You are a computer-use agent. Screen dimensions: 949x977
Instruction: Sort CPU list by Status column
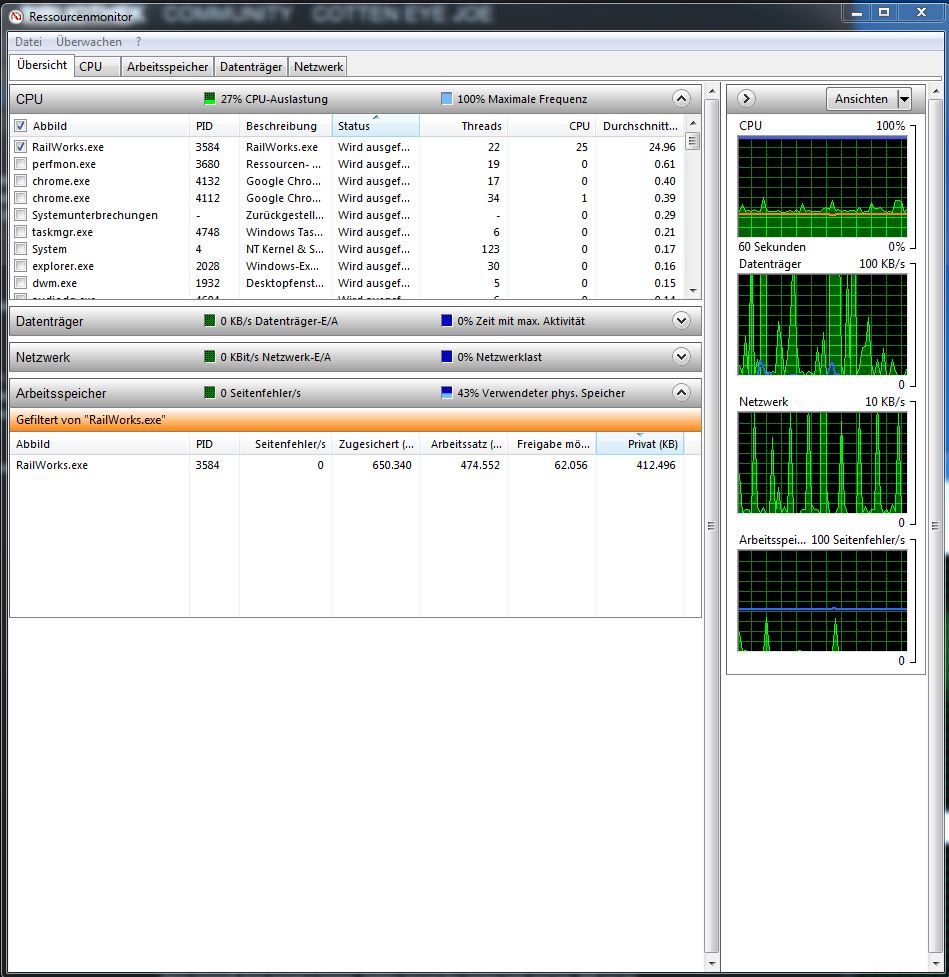click(376, 126)
